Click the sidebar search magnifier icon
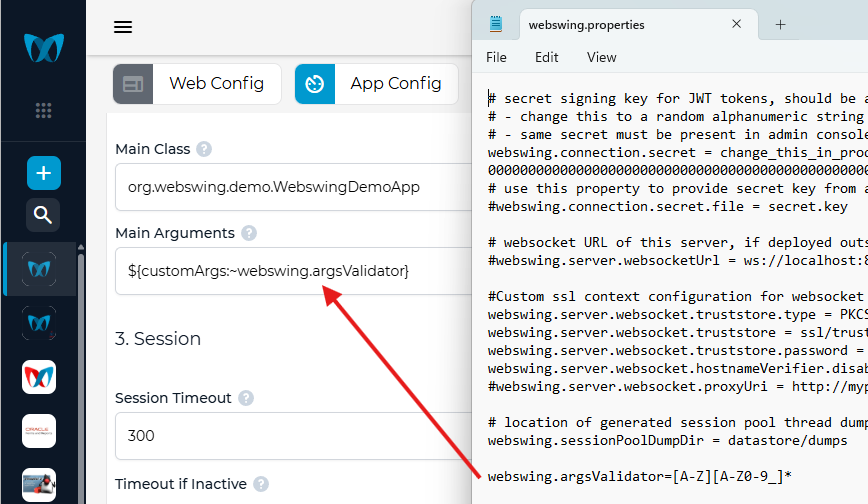Screen dimensions: 868x504 (x=43, y=214)
